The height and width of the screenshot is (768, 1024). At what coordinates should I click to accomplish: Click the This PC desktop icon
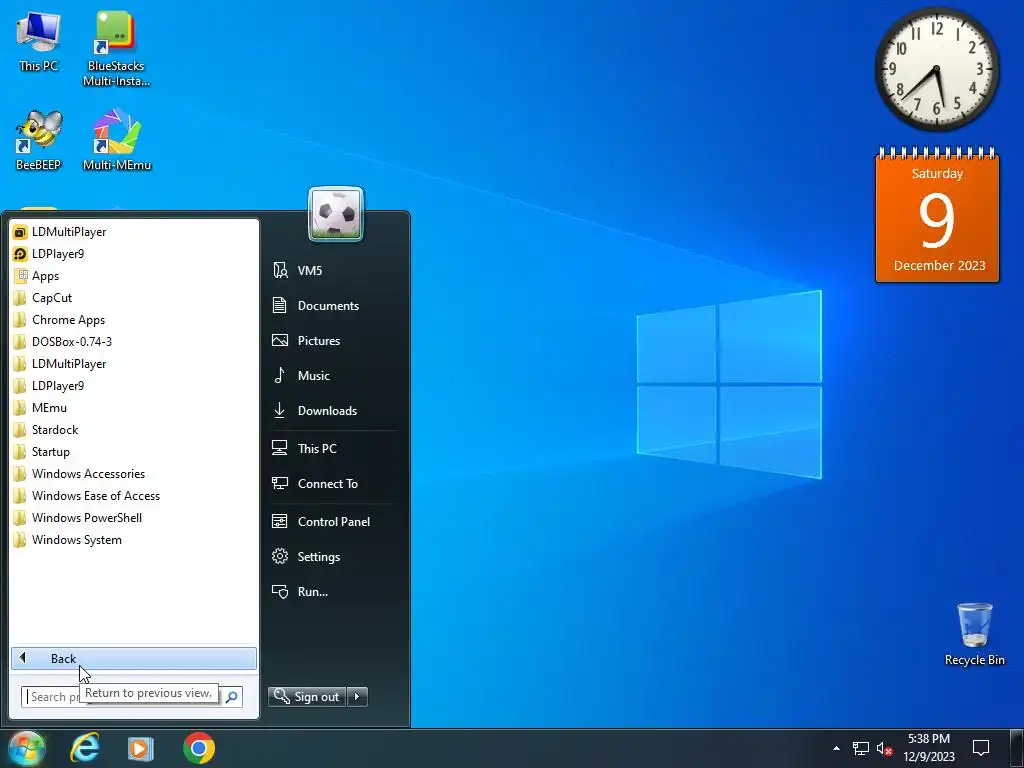click(x=39, y=40)
